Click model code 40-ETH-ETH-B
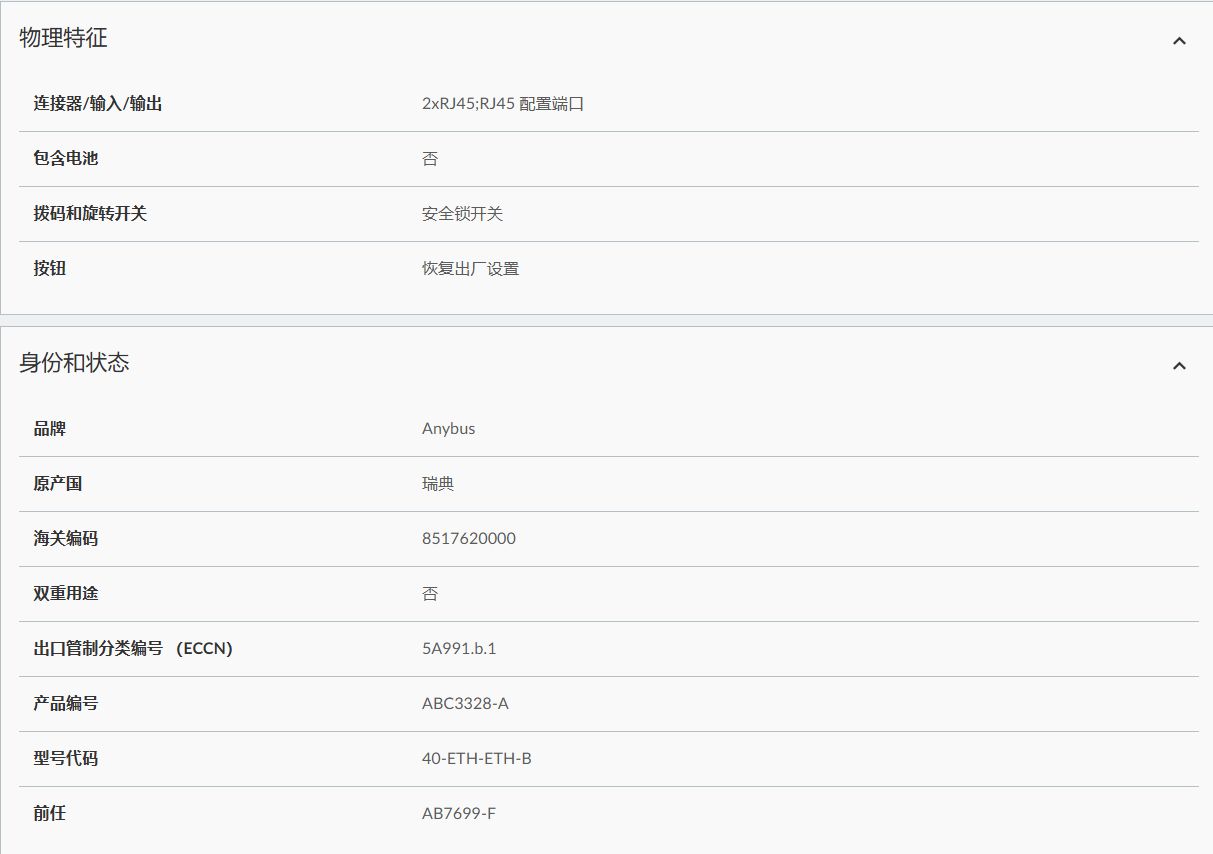The width and height of the screenshot is (1213, 854). [x=477, y=758]
